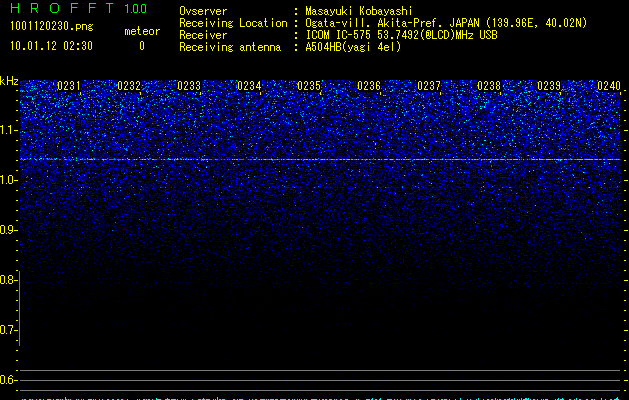Click the 1.1 kHz axis label

(8, 130)
